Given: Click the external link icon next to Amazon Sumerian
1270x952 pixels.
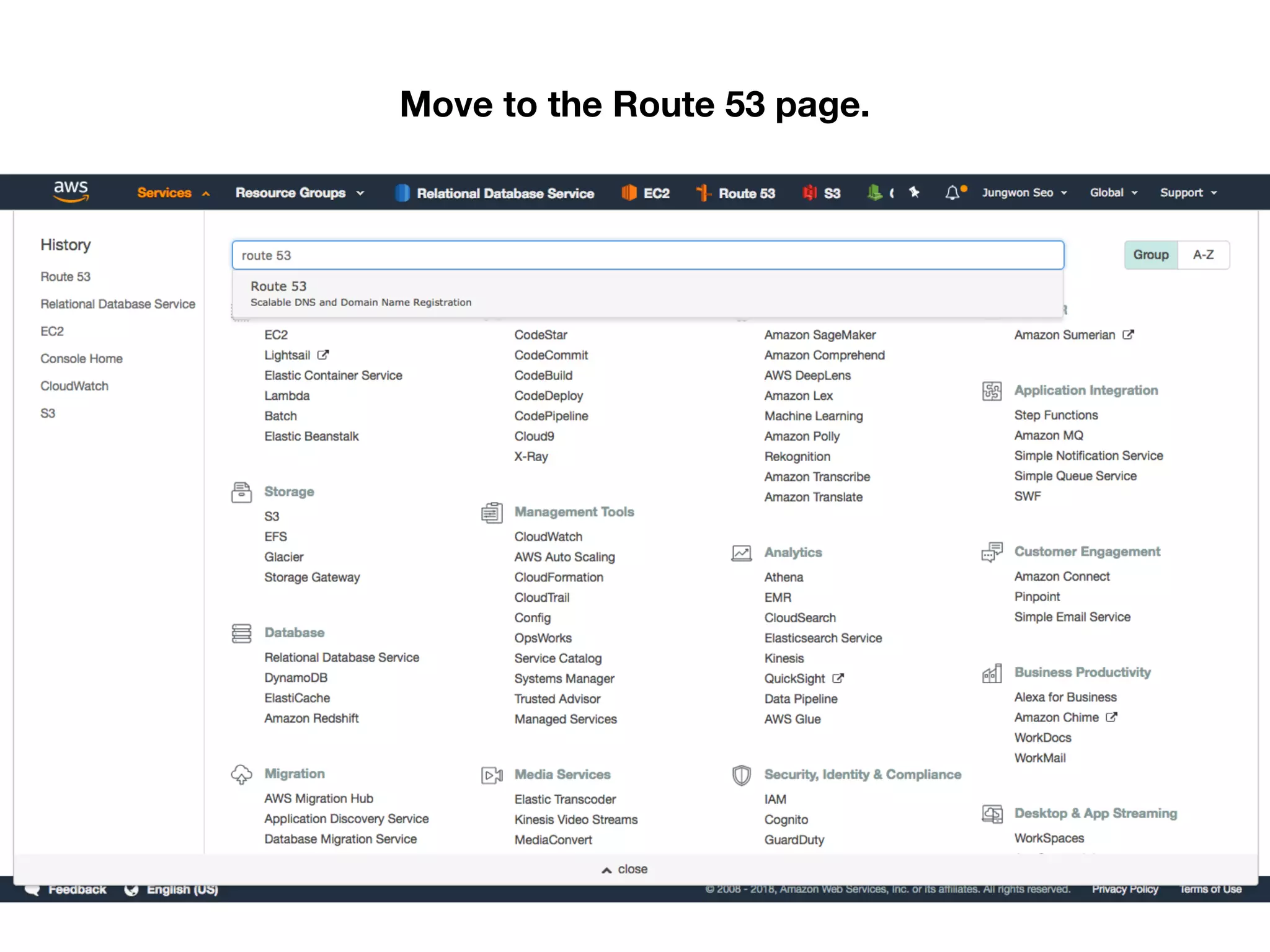Looking at the screenshot, I should point(1128,335).
